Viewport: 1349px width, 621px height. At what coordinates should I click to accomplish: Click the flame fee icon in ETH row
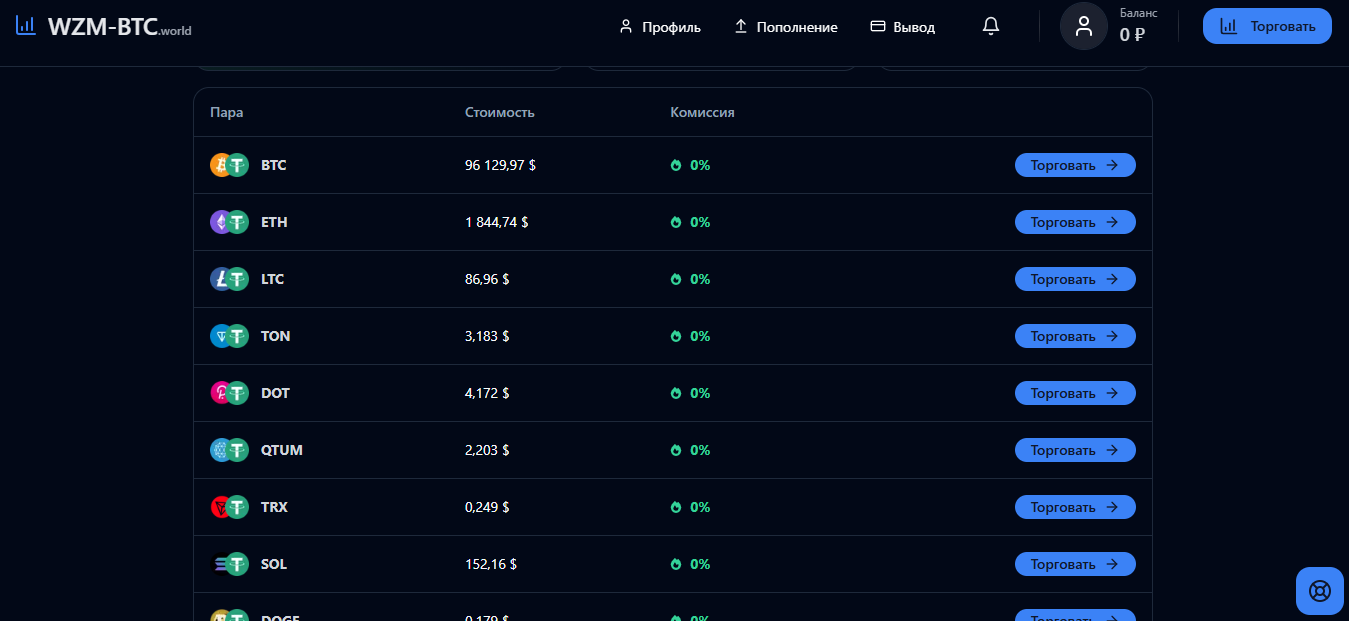[676, 222]
